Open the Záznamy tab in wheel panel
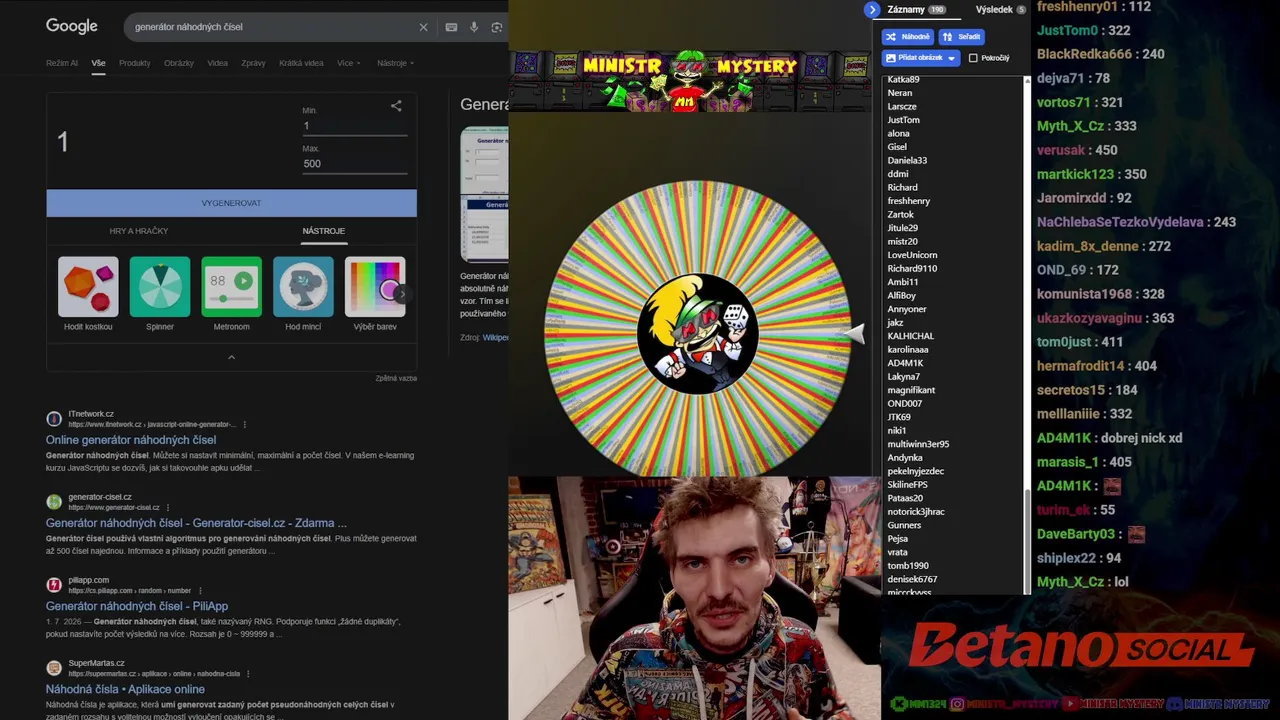Viewport: 1280px width, 720px height. tap(916, 10)
